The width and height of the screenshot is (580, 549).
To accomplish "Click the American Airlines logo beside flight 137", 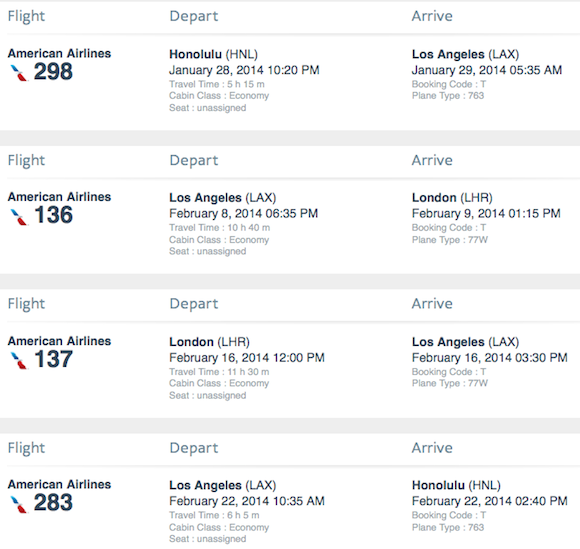I will (x=19, y=361).
